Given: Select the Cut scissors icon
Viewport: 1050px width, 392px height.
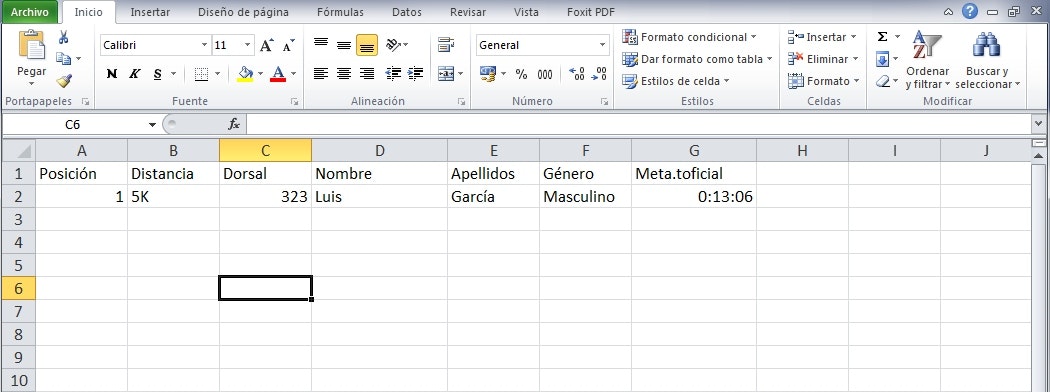Looking at the screenshot, I should 64,37.
